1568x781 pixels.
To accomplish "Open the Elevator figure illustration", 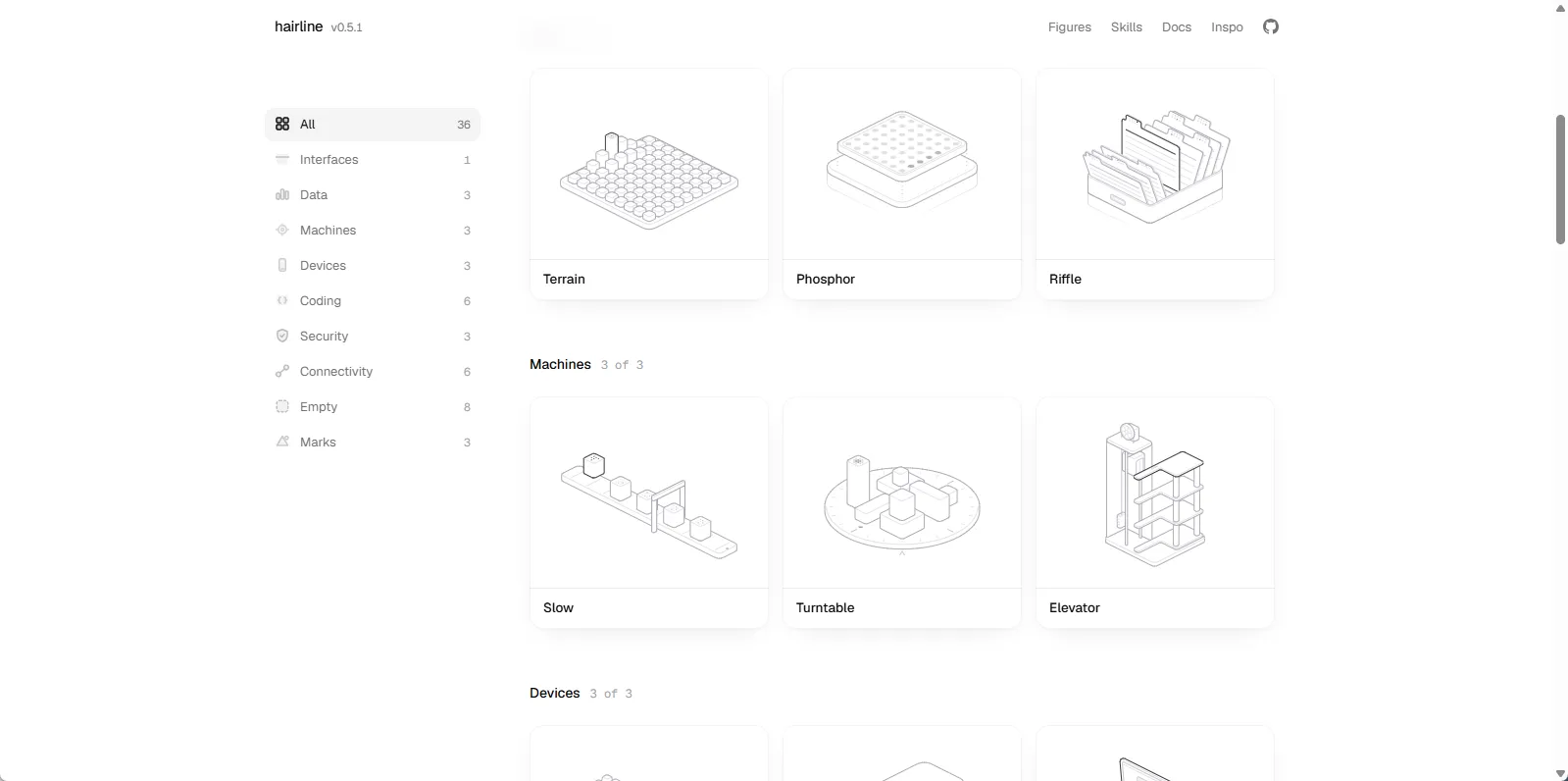I will [x=1155, y=495].
